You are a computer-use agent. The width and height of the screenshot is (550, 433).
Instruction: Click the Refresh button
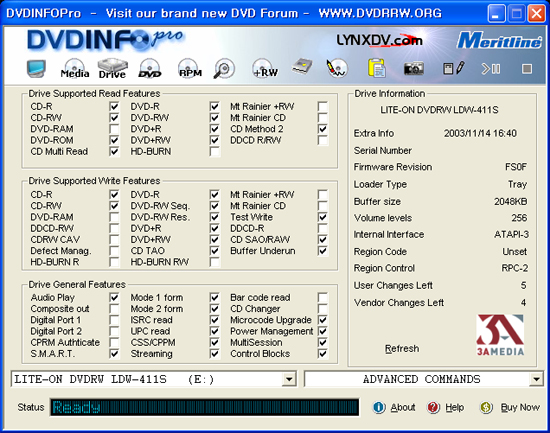click(x=402, y=348)
